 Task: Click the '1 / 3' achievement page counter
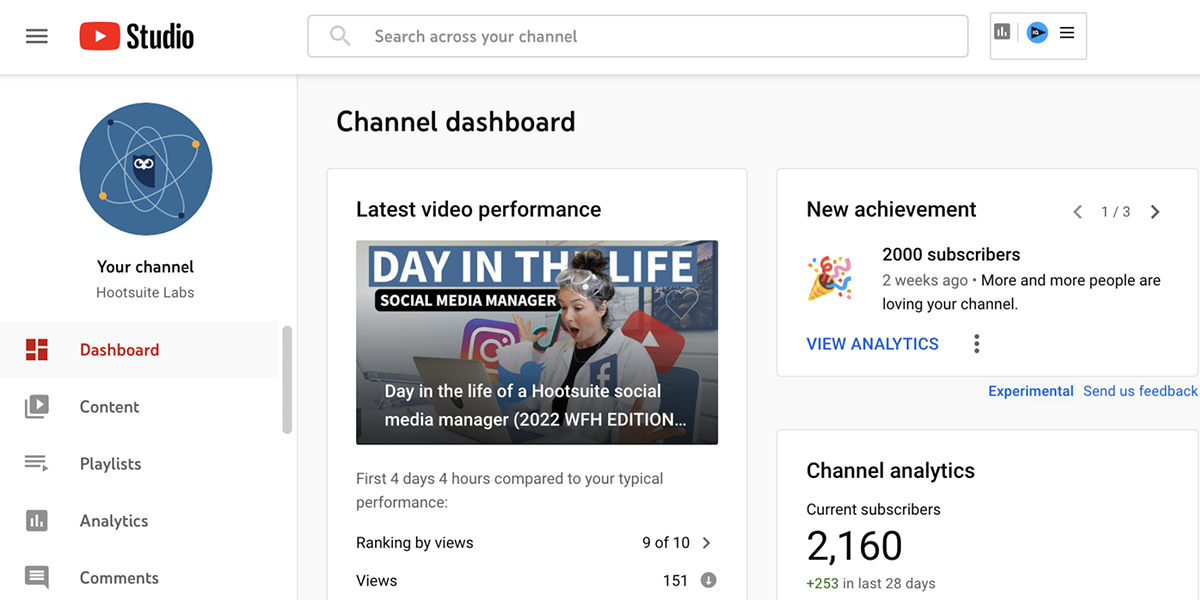coord(1116,212)
